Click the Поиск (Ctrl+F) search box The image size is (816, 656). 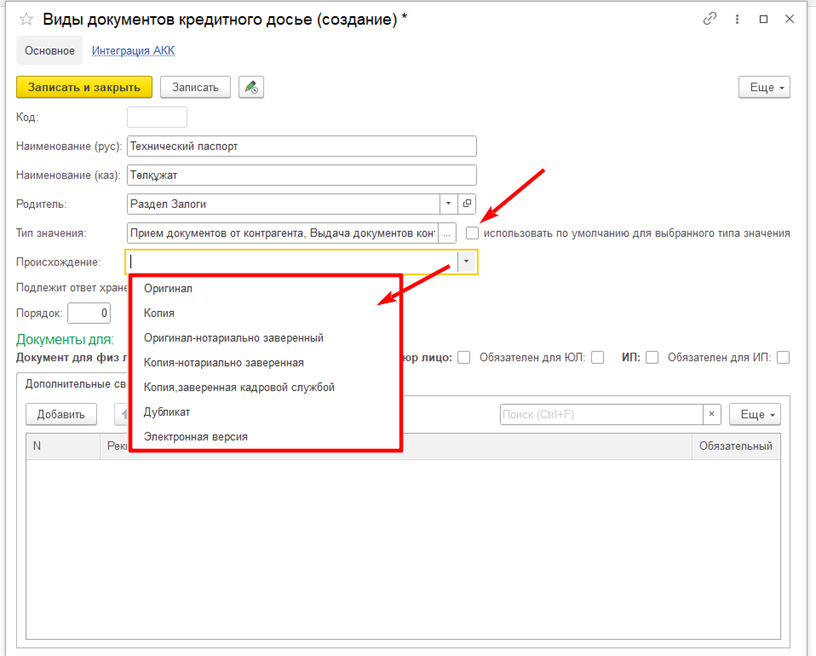pos(602,414)
